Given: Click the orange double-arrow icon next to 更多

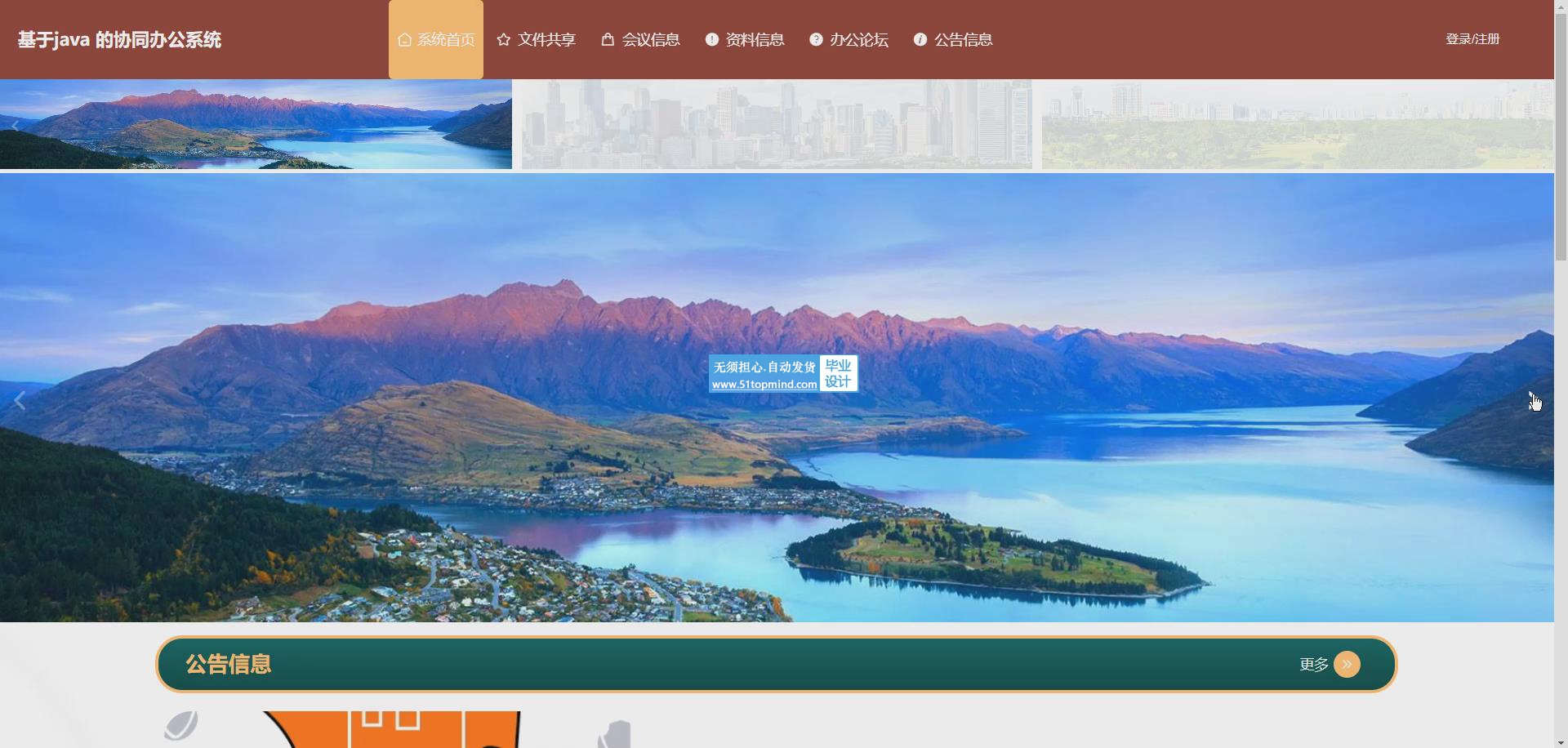Looking at the screenshot, I should [x=1347, y=665].
